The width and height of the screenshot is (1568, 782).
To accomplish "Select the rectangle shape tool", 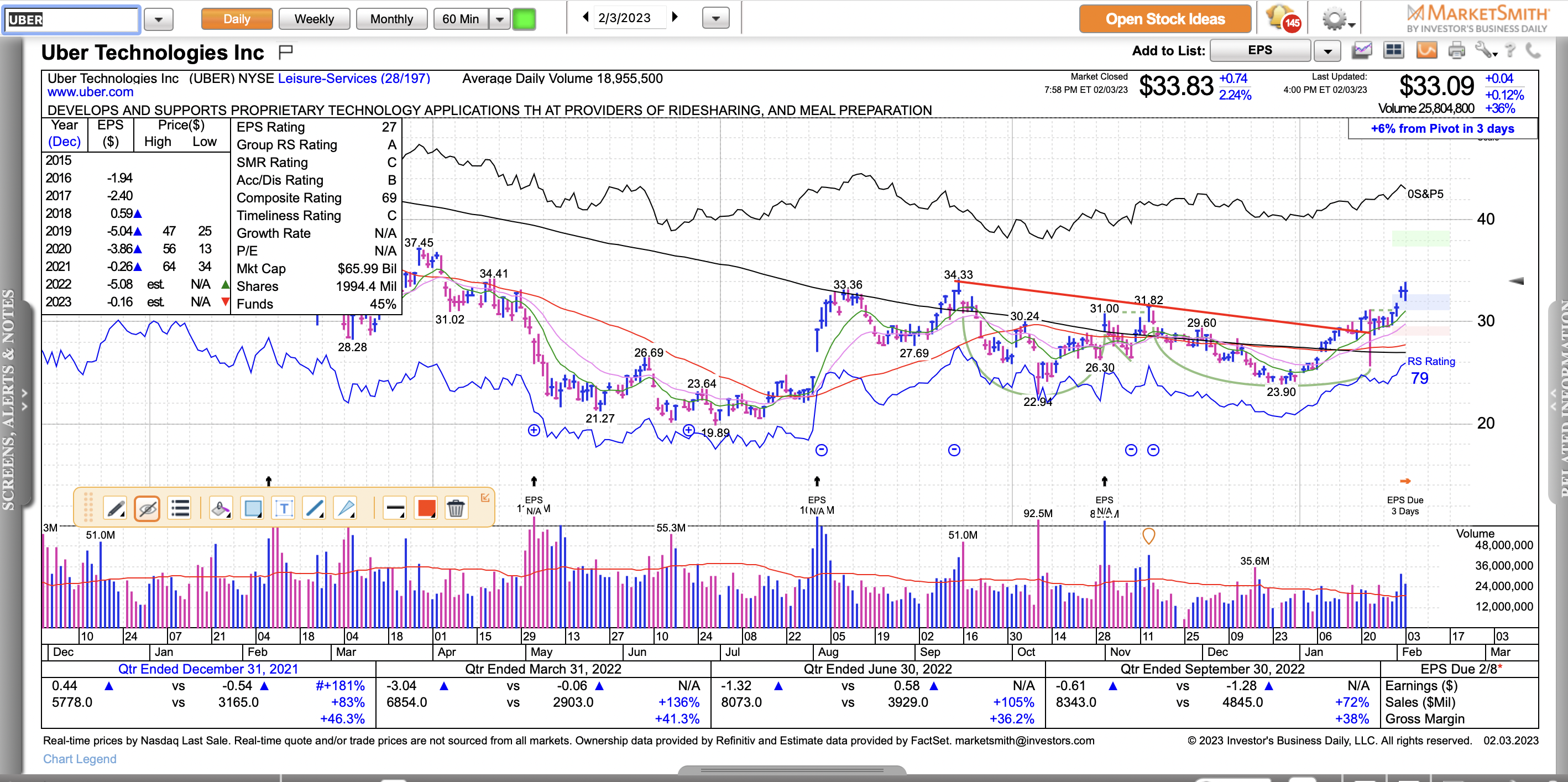I will (x=252, y=507).
